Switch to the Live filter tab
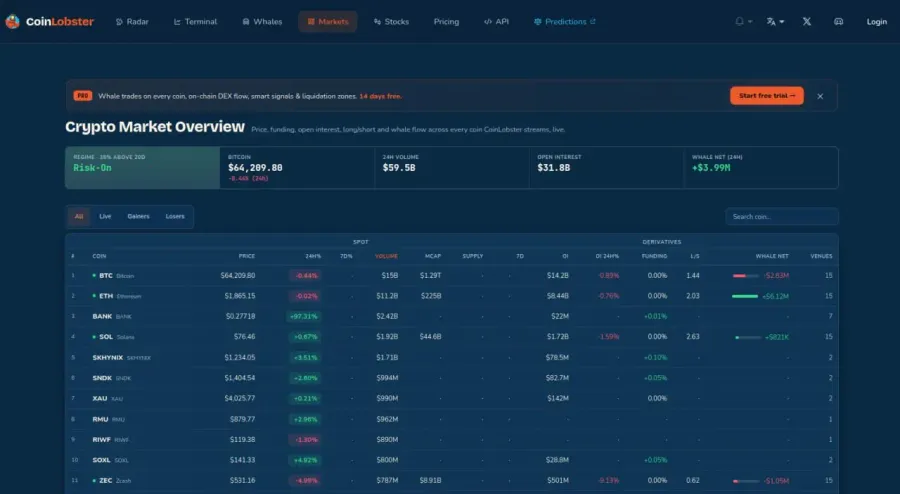Image resolution: width=900 pixels, height=494 pixels. [105, 216]
